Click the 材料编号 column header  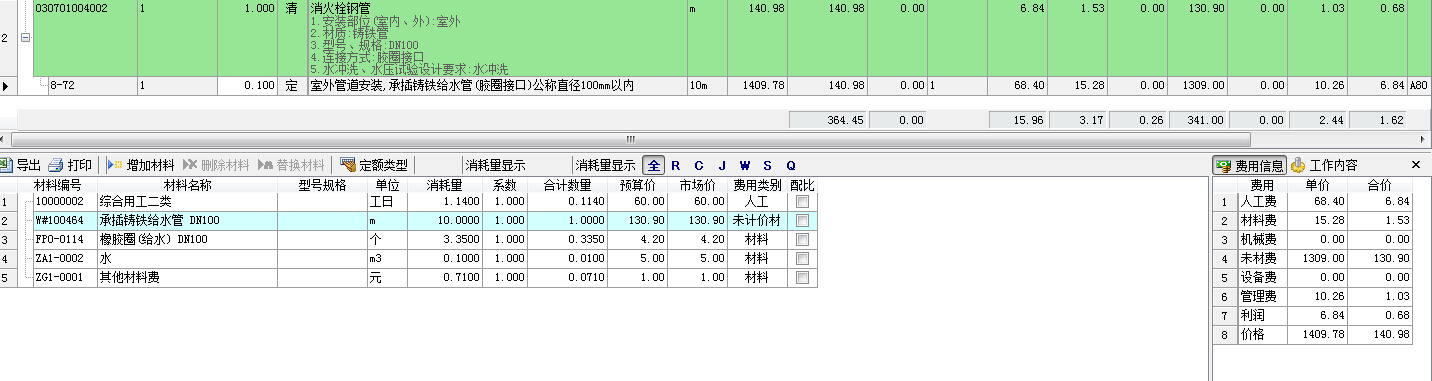pos(58,186)
